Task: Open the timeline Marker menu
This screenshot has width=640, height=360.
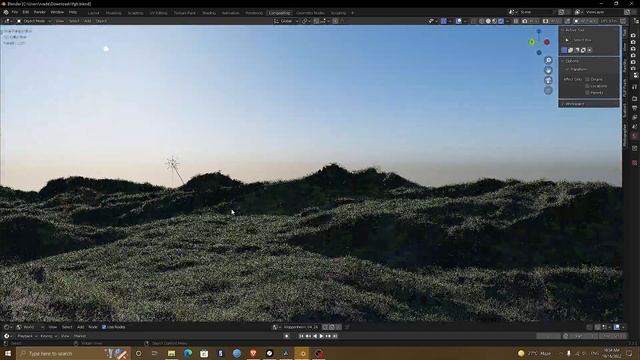Action: pos(80,336)
